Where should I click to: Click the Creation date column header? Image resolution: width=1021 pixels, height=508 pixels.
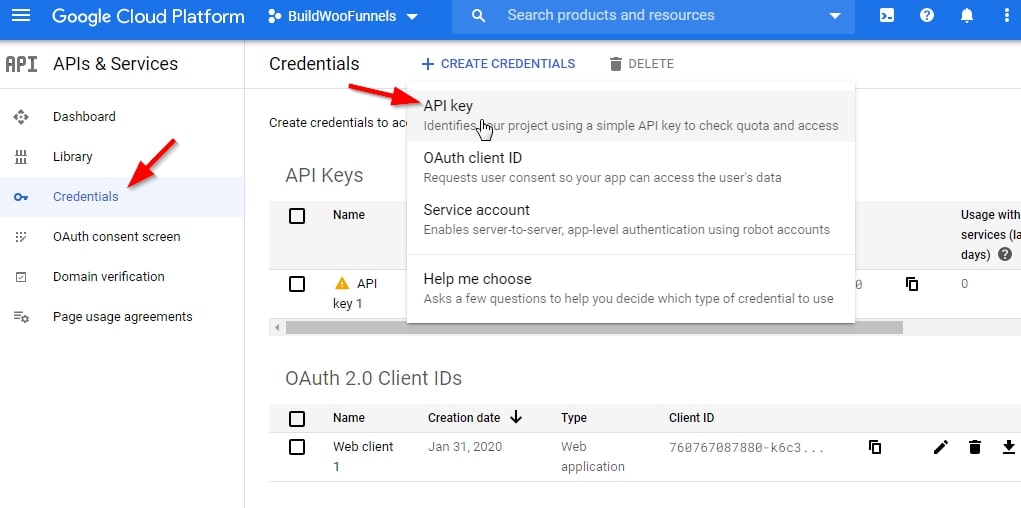point(464,418)
